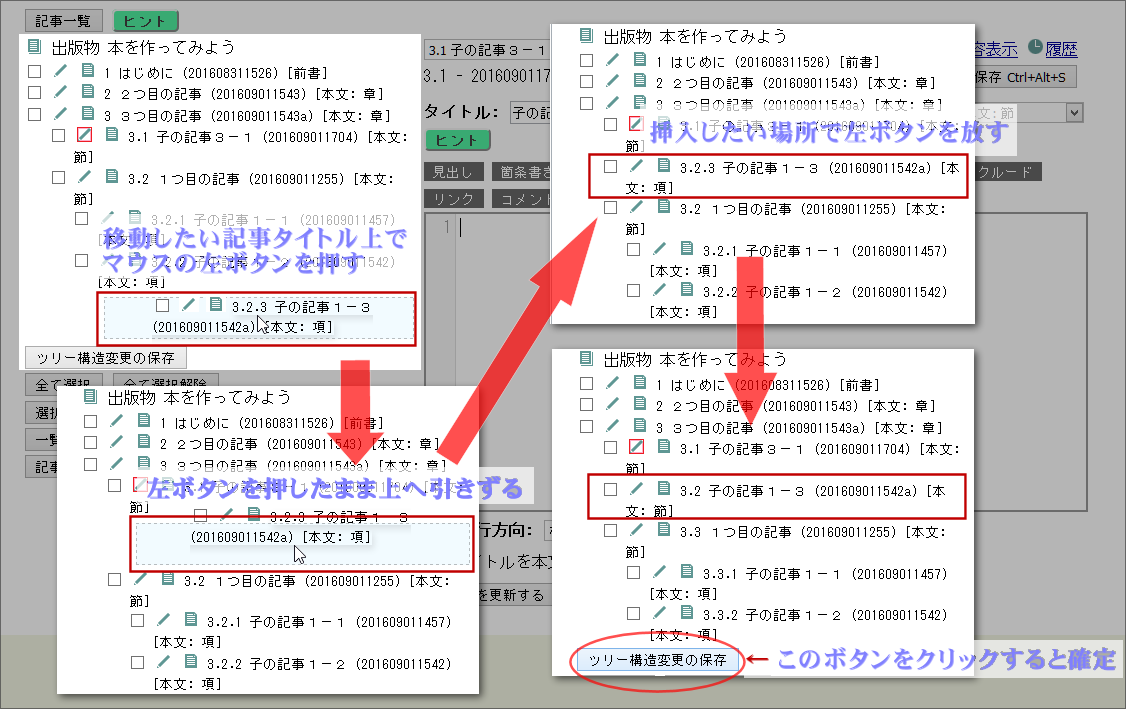The height and width of the screenshot is (709, 1126).
Task: Click pencil icon for 3.3.2 子の記事1－2
Action: coord(659,613)
